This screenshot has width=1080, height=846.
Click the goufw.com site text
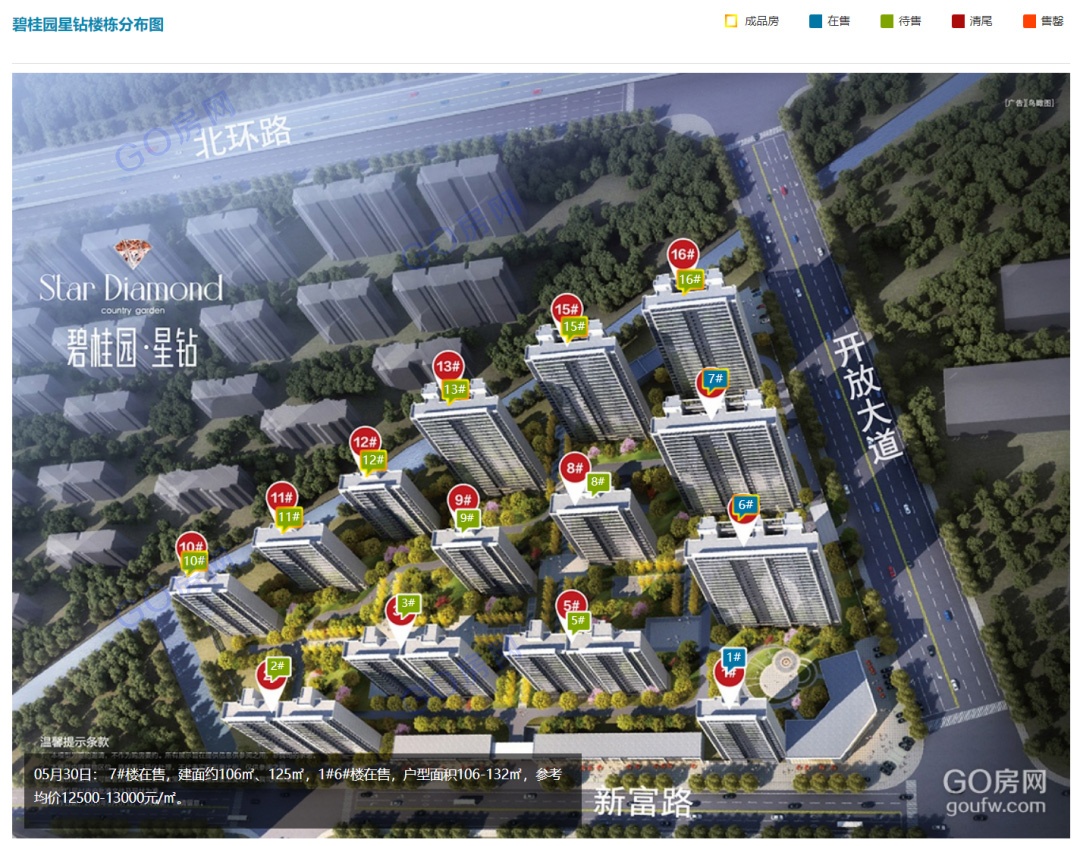click(995, 805)
